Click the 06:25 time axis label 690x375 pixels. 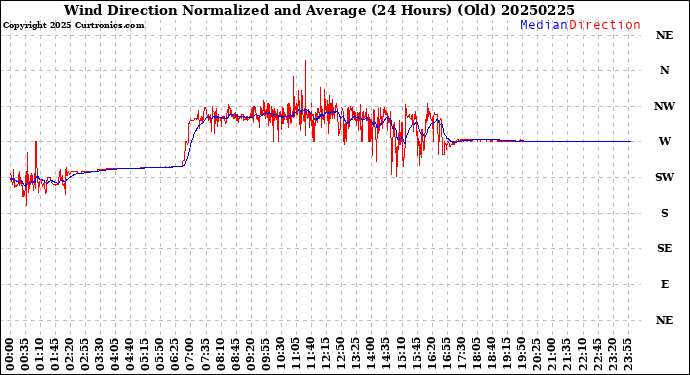(x=175, y=354)
